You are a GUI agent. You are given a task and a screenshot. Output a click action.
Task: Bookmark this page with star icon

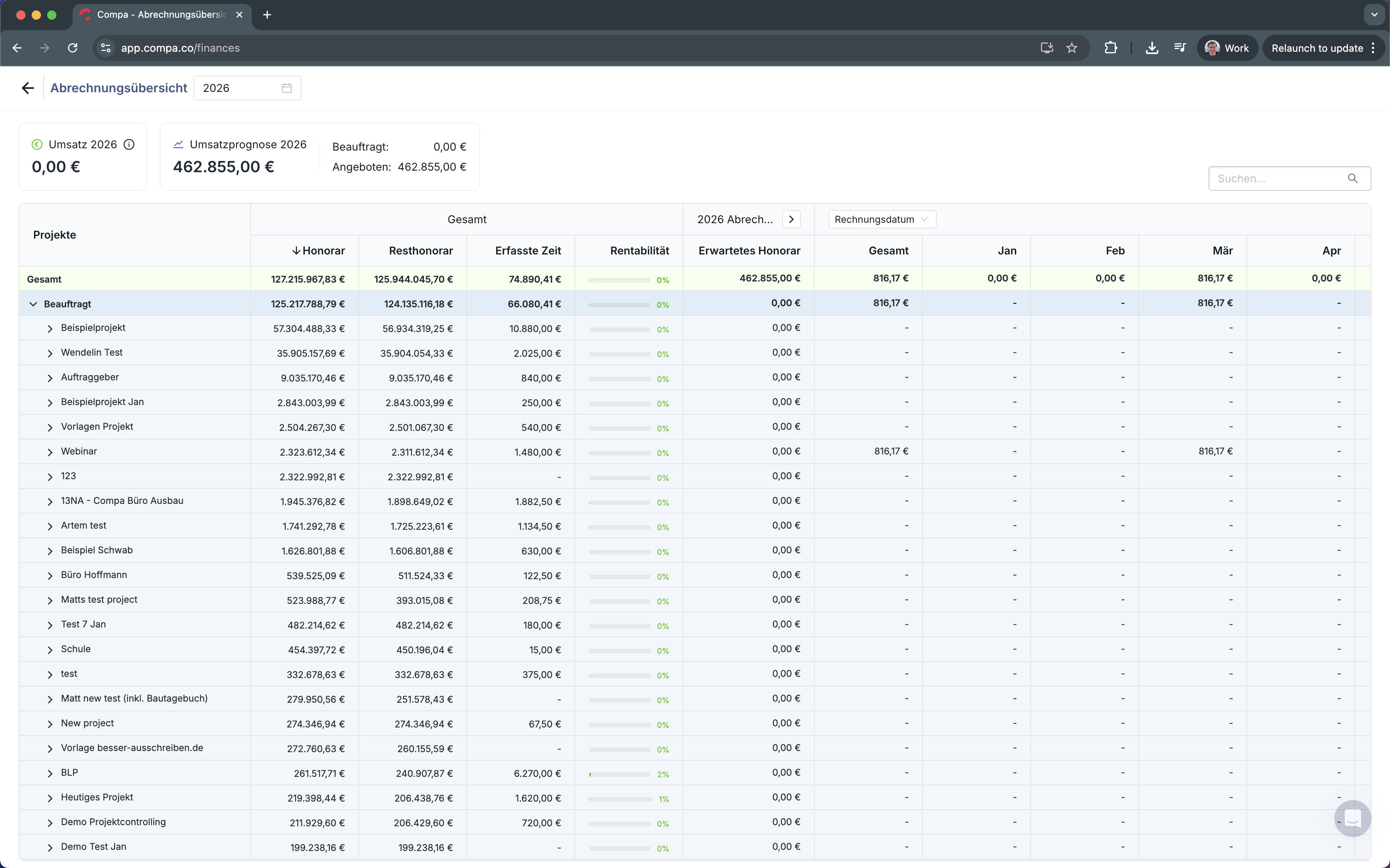pyautogui.click(x=1071, y=48)
